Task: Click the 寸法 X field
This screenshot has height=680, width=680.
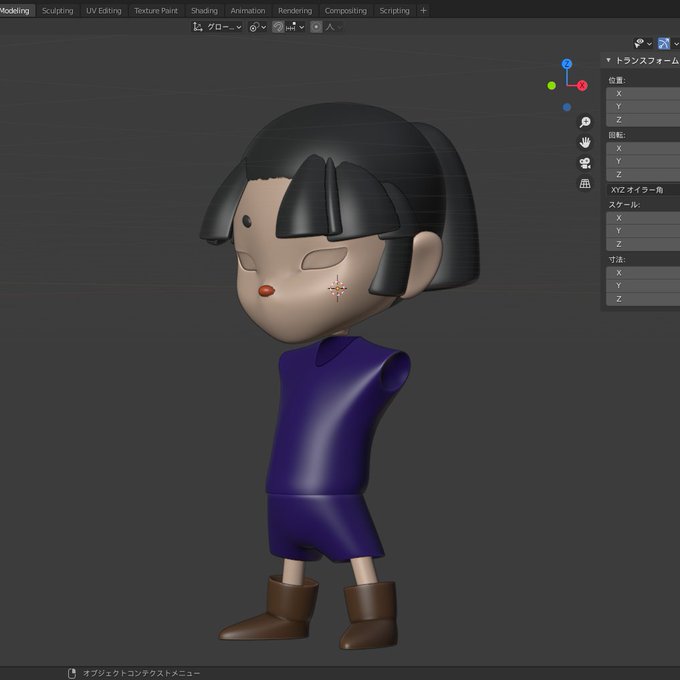Action: click(x=643, y=273)
